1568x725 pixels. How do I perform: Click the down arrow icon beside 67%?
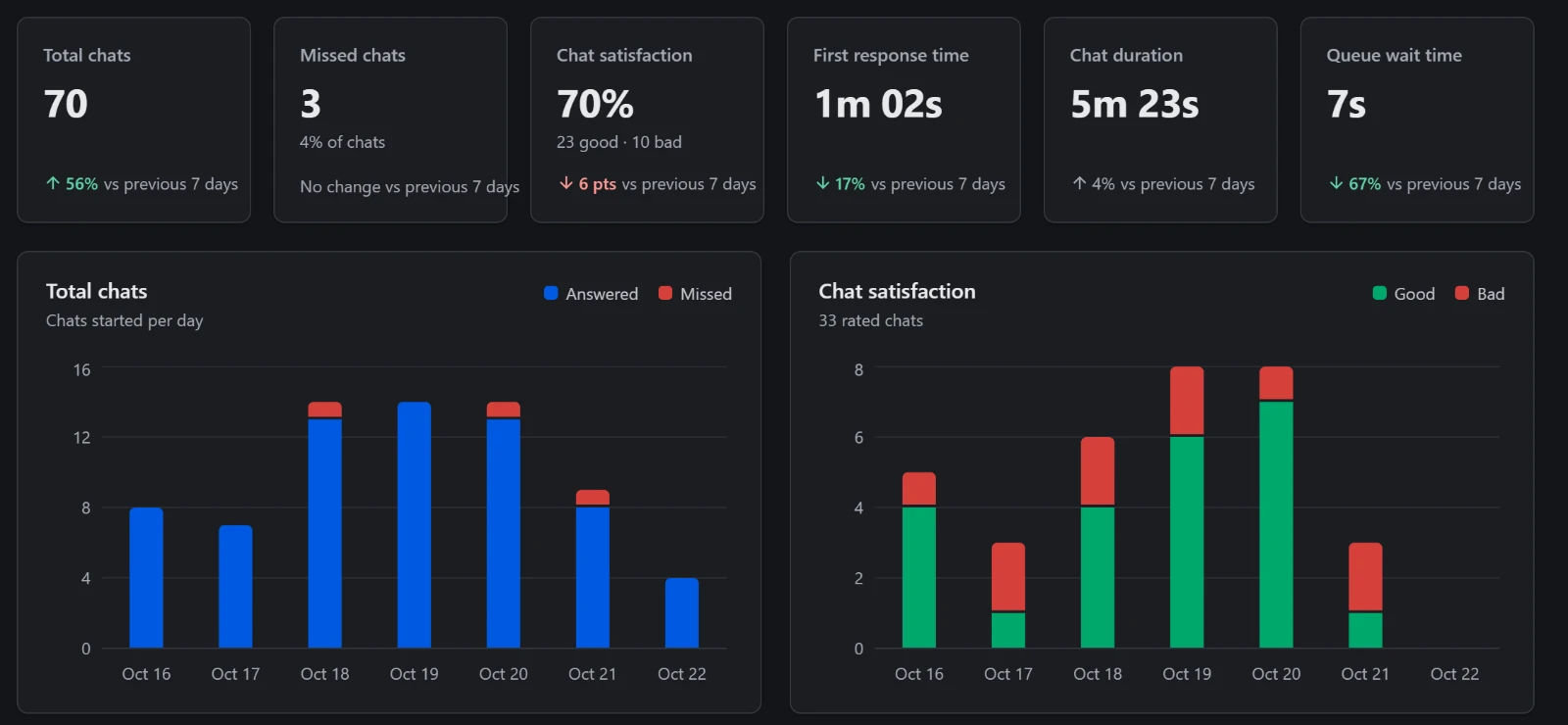click(x=1336, y=183)
